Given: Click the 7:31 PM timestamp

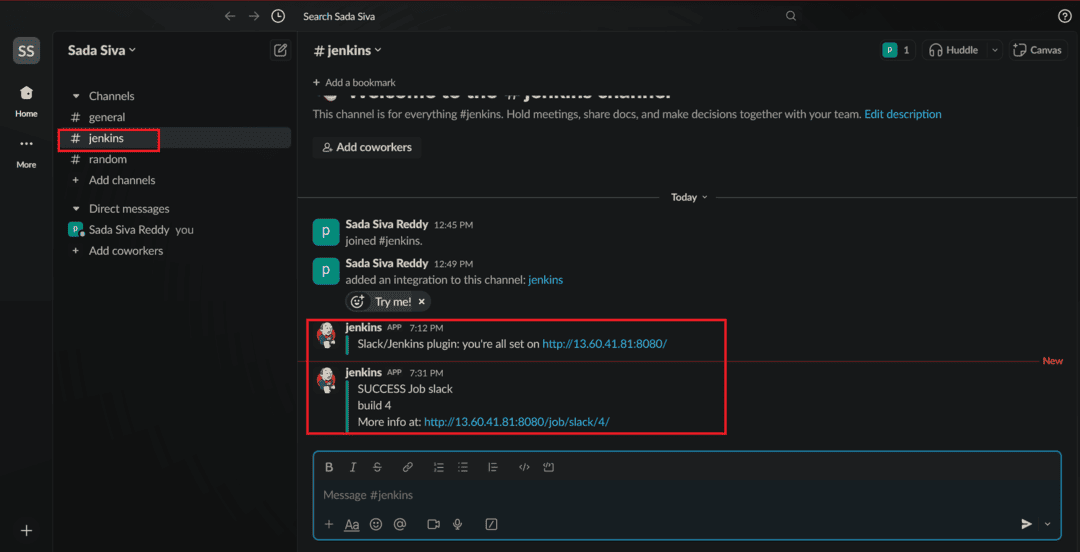Looking at the screenshot, I should coord(426,372).
